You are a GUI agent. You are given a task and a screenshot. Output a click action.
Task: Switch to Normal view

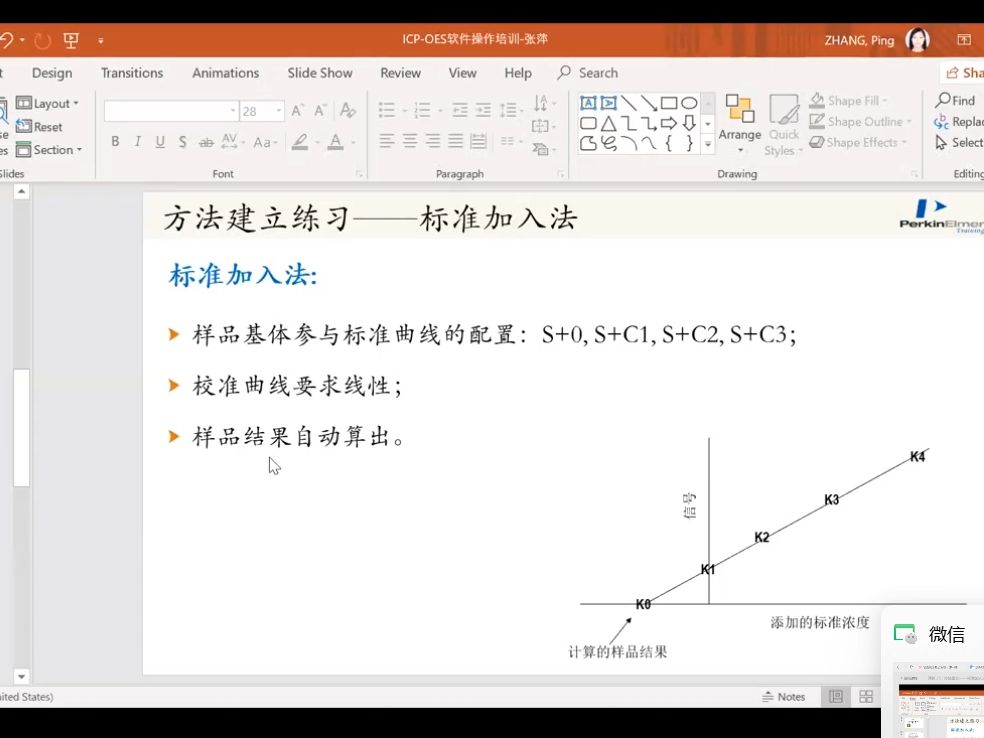pyautogui.click(x=836, y=697)
